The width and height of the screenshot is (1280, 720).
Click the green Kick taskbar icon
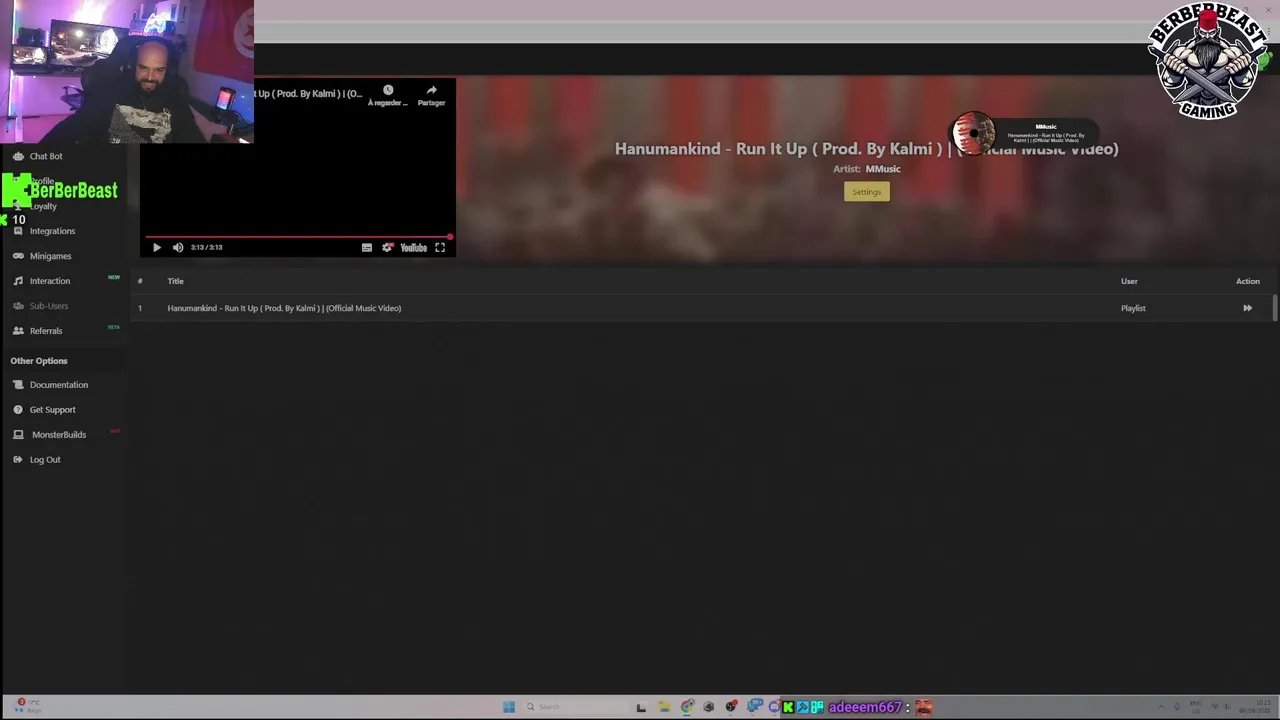point(788,707)
